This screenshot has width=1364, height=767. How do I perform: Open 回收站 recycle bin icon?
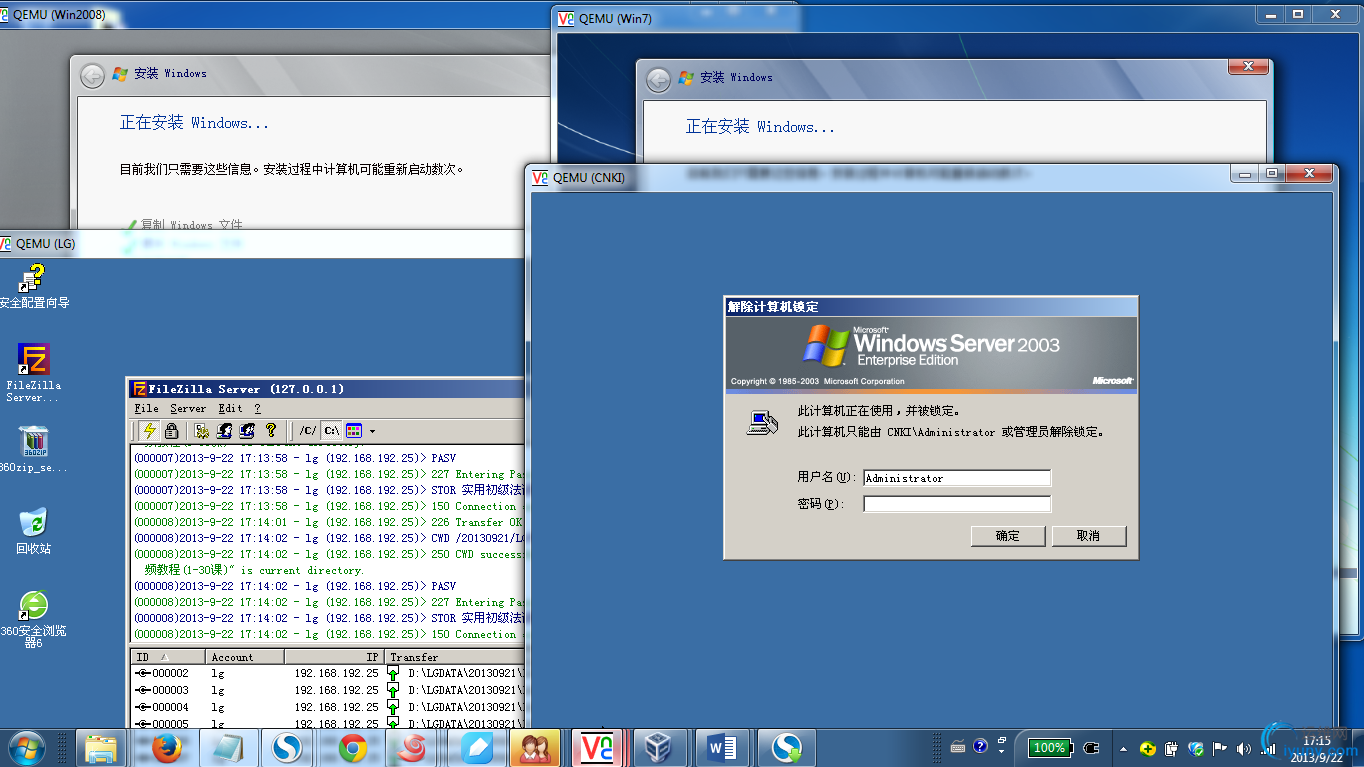[x=33, y=531]
